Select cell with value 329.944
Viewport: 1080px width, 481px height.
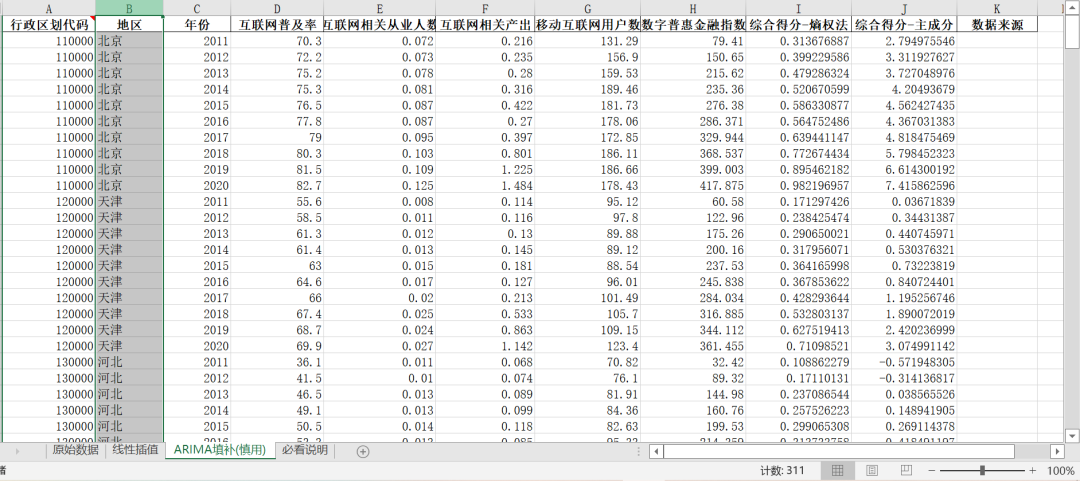pyautogui.click(x=693, y=137)
